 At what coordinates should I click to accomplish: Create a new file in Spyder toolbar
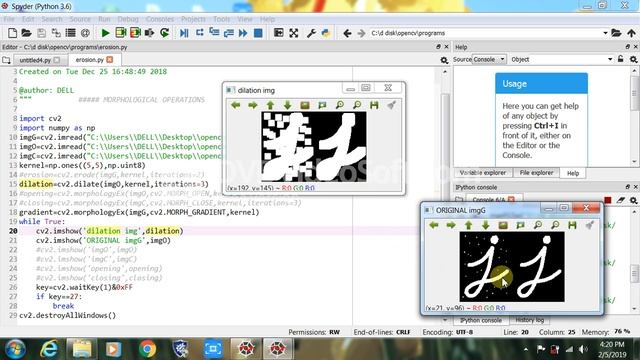tap(12, 33)
